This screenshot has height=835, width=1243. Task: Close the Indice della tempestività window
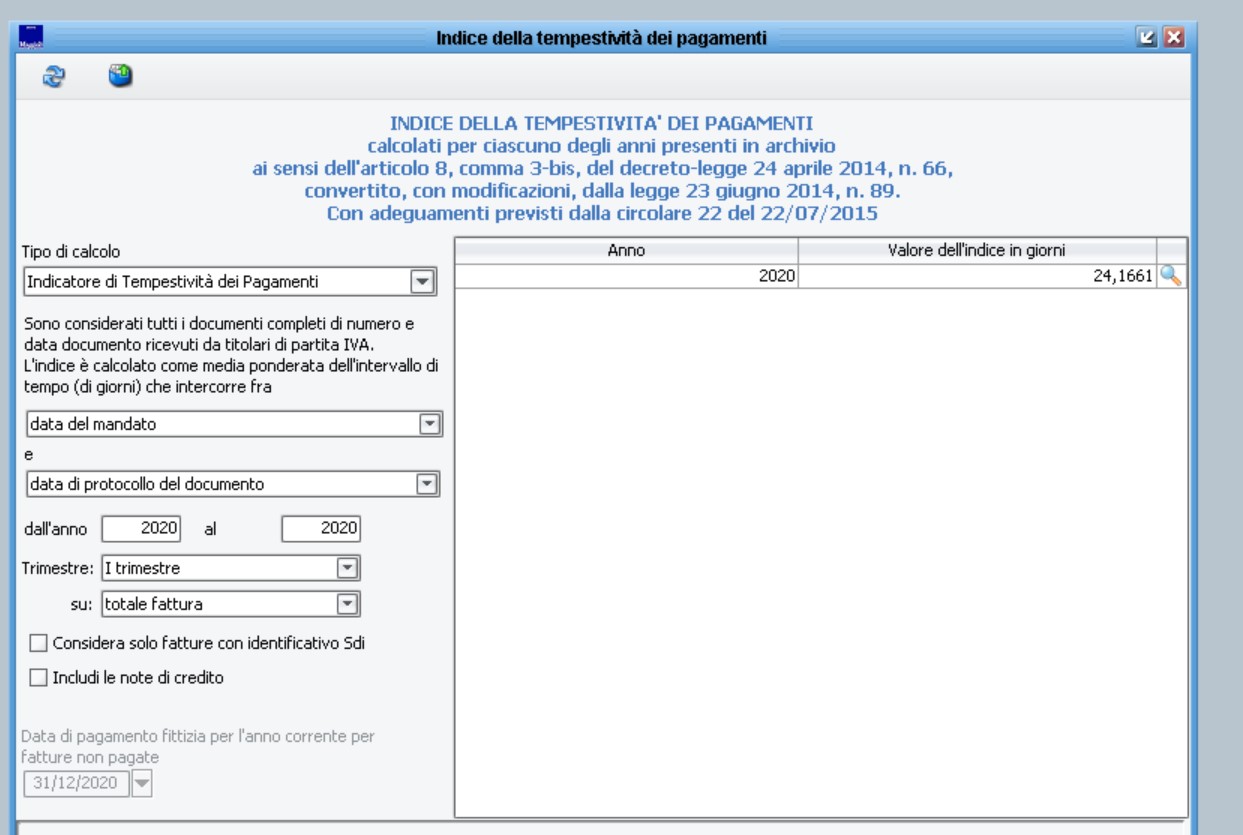click(x=1172, y=39)
